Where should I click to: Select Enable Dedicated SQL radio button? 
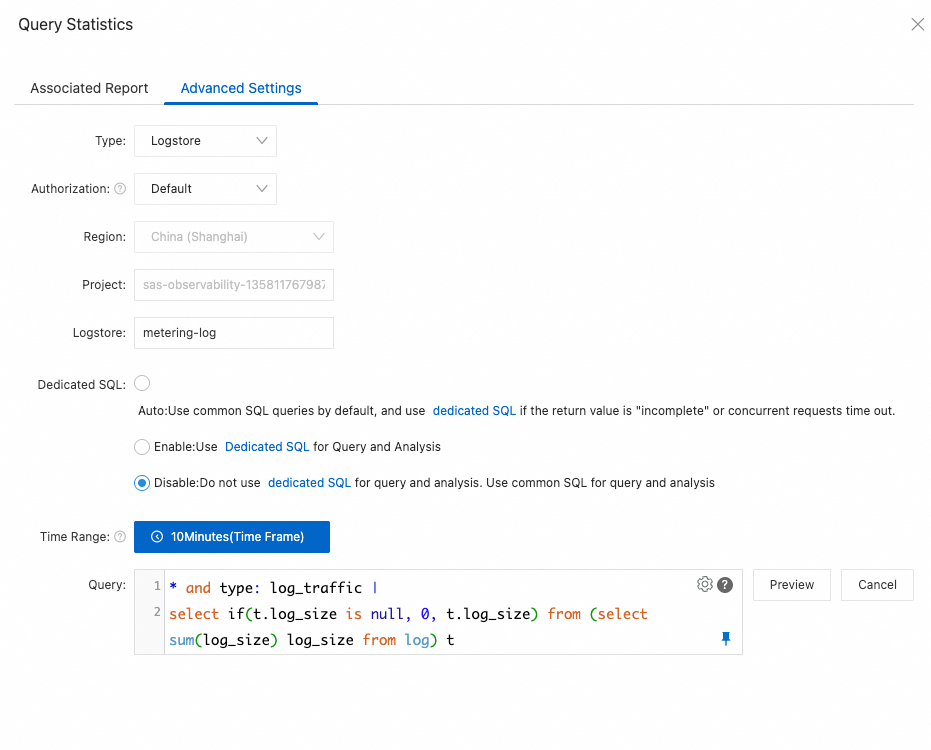(x=142, y=447)
